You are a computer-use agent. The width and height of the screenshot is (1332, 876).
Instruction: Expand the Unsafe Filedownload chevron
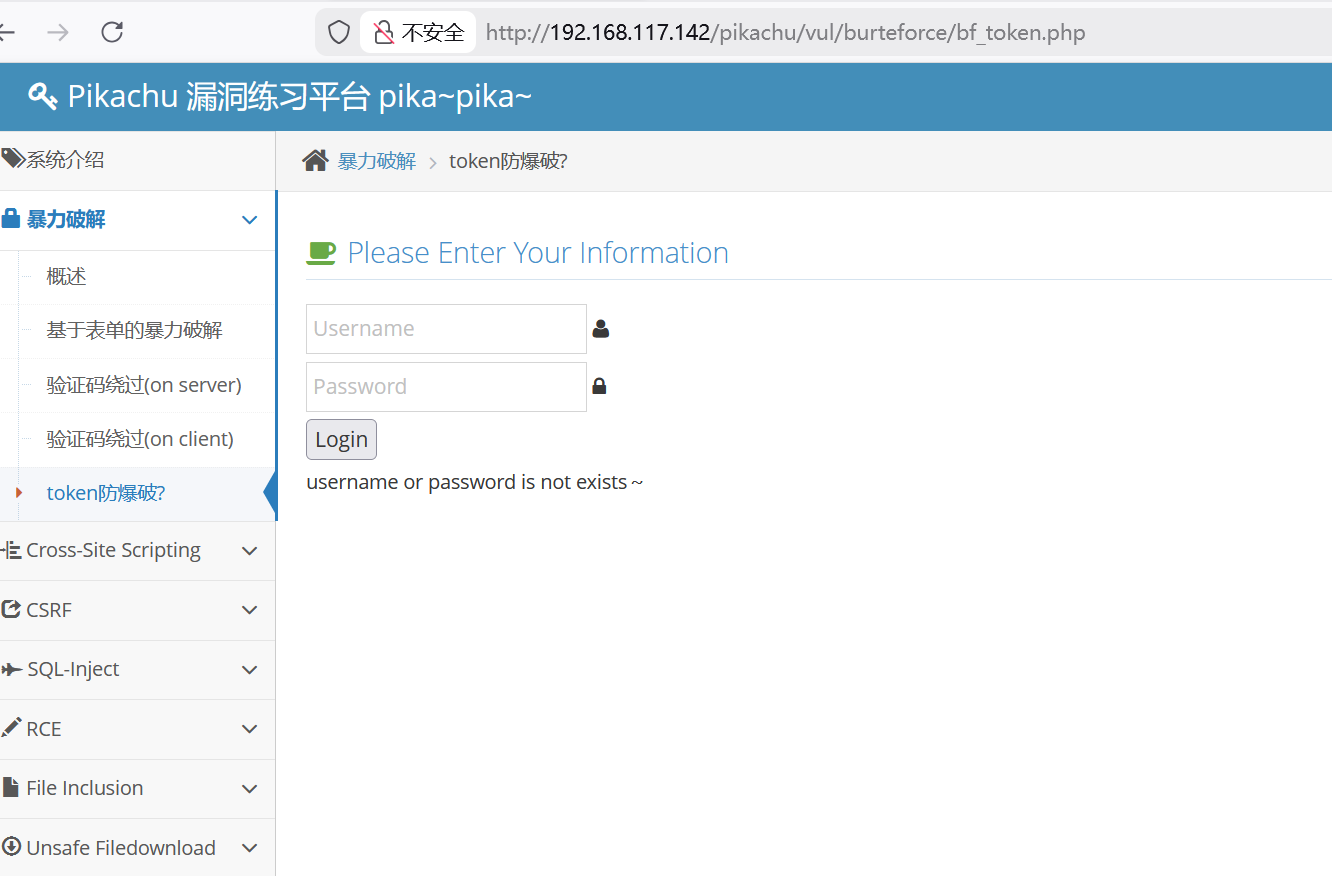pos(250,848)
